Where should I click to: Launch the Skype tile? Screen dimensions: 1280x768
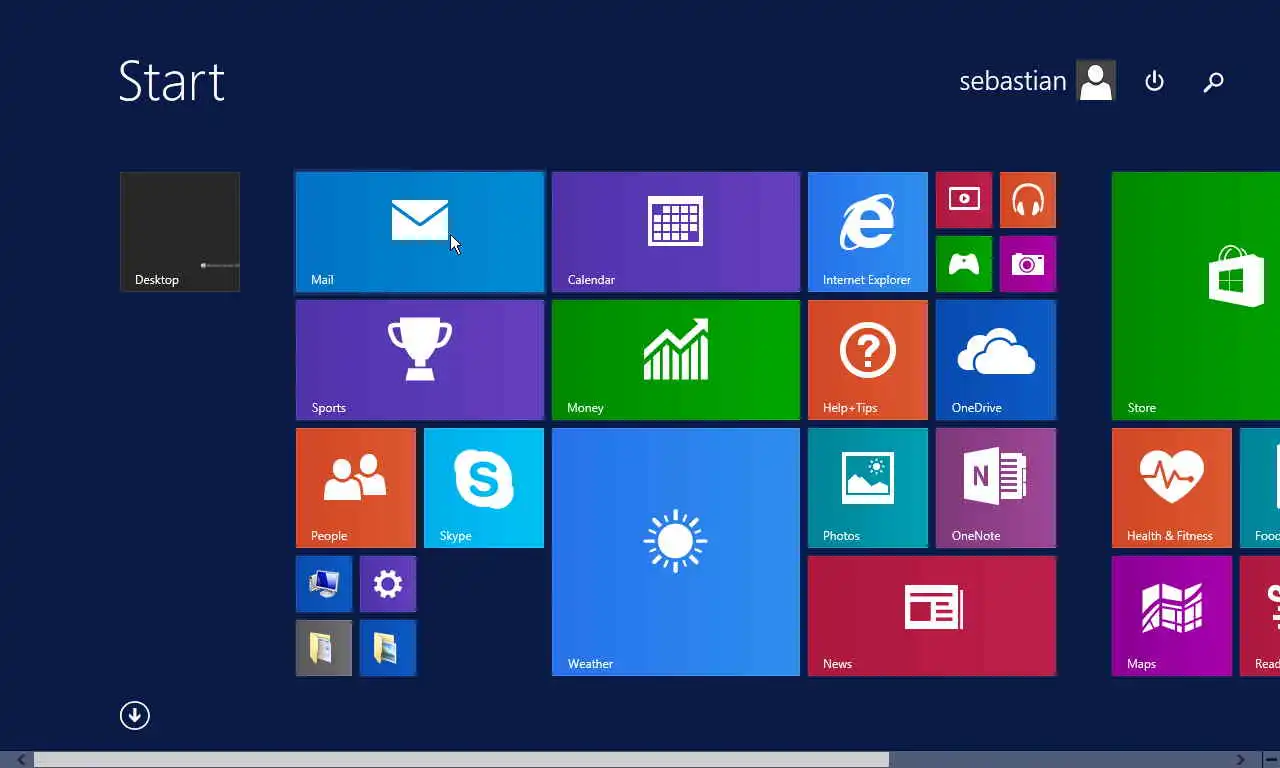(484, 488)
